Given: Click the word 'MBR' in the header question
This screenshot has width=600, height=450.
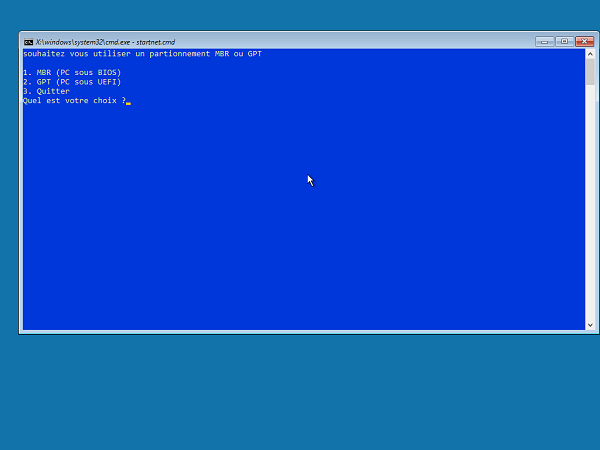Looking at the screenshot, I should click(x=222, y=54).
